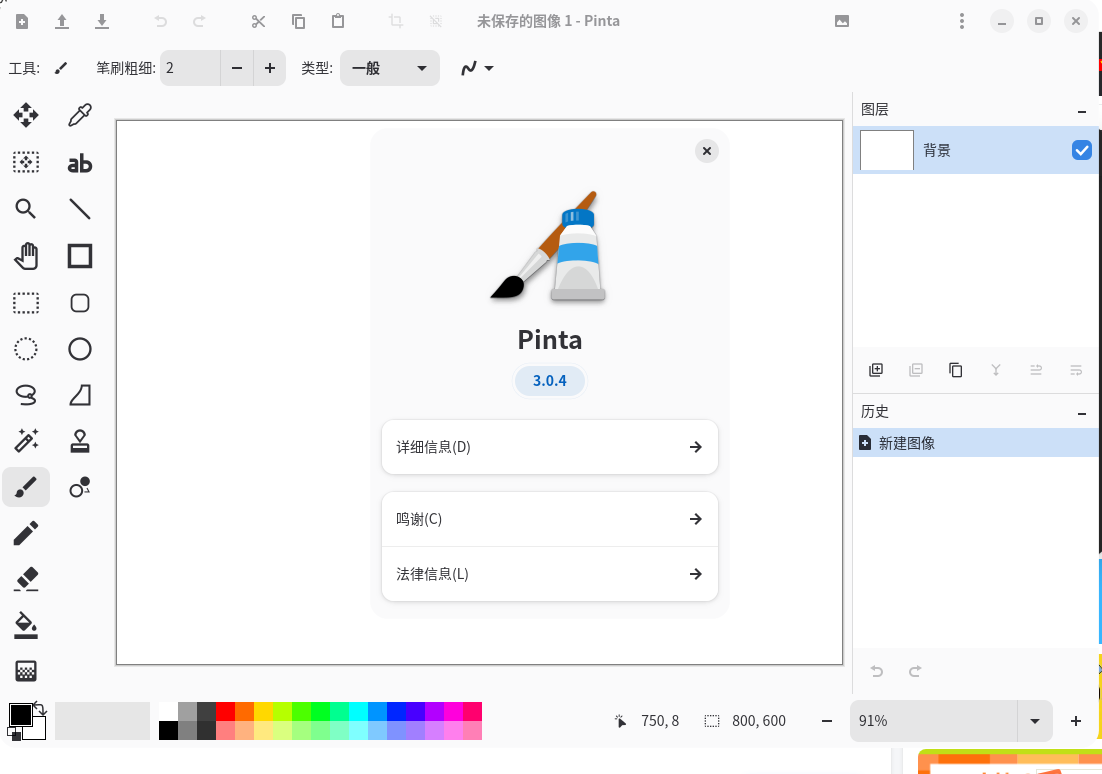Zoom in with the plus button

1075,721
